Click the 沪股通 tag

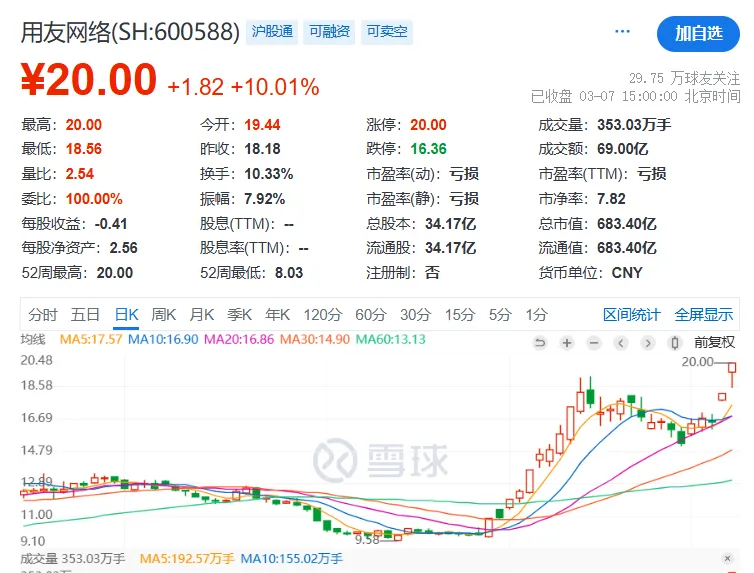tap(272, 32)
